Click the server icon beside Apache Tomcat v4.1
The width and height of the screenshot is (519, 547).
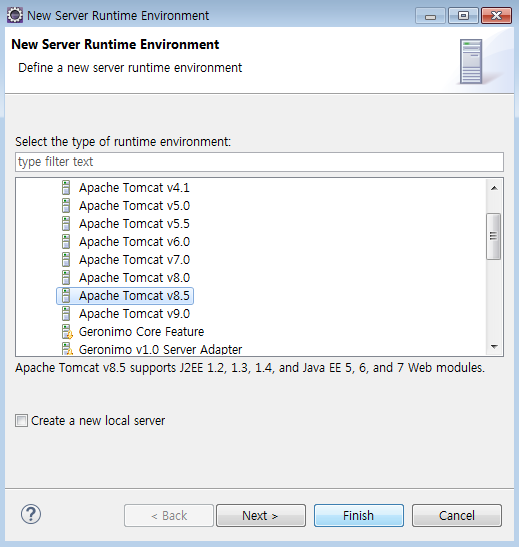(x=66, y=188)
